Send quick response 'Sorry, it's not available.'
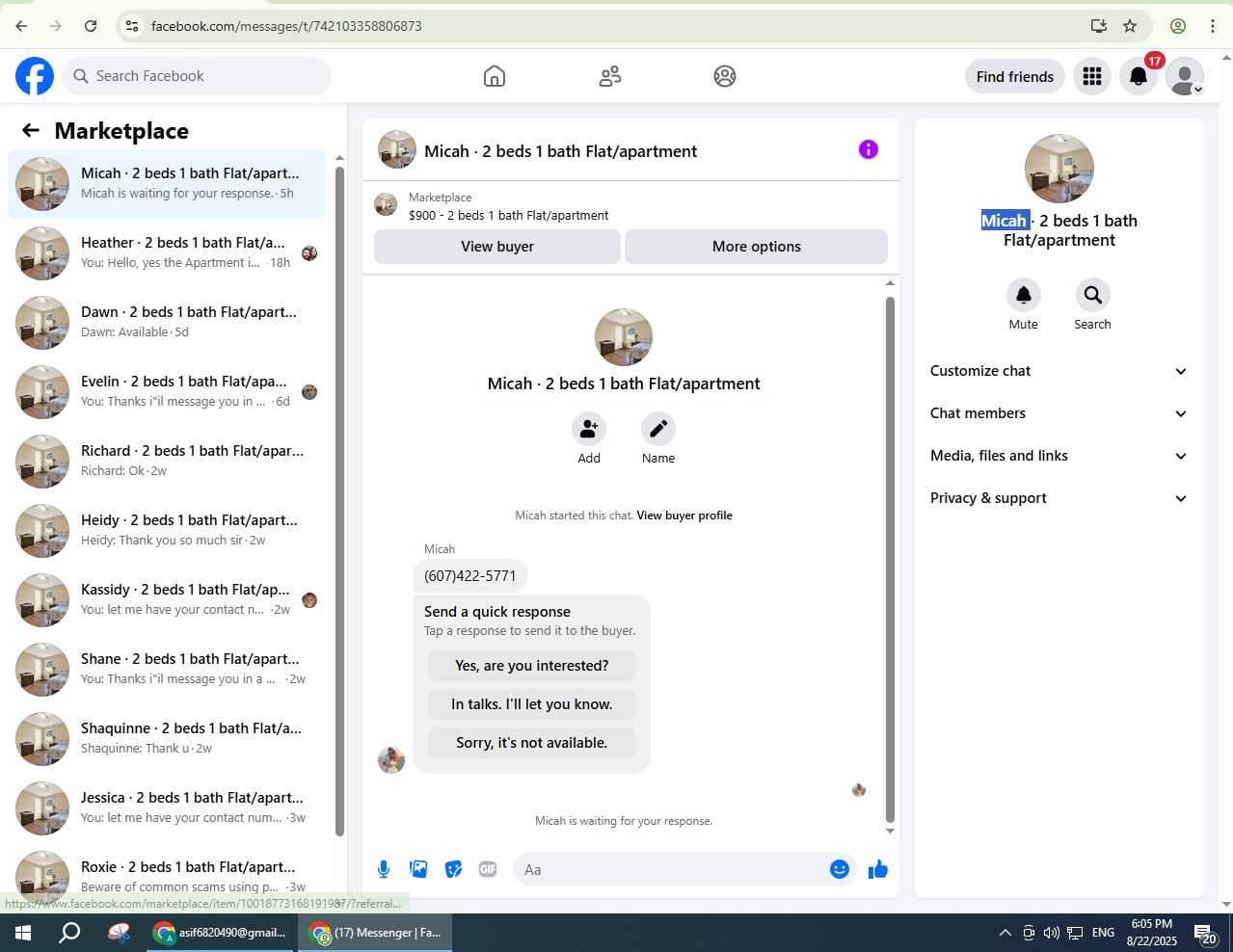This screenshot has width=1233, height=952. tap(532, 743)
